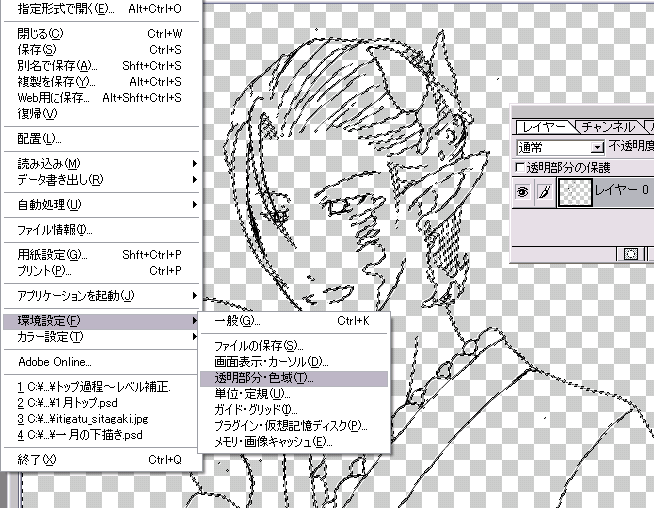Open ファイルの保存(S) preferences
The height and width of the screenshot is (508, 654).
294,346
